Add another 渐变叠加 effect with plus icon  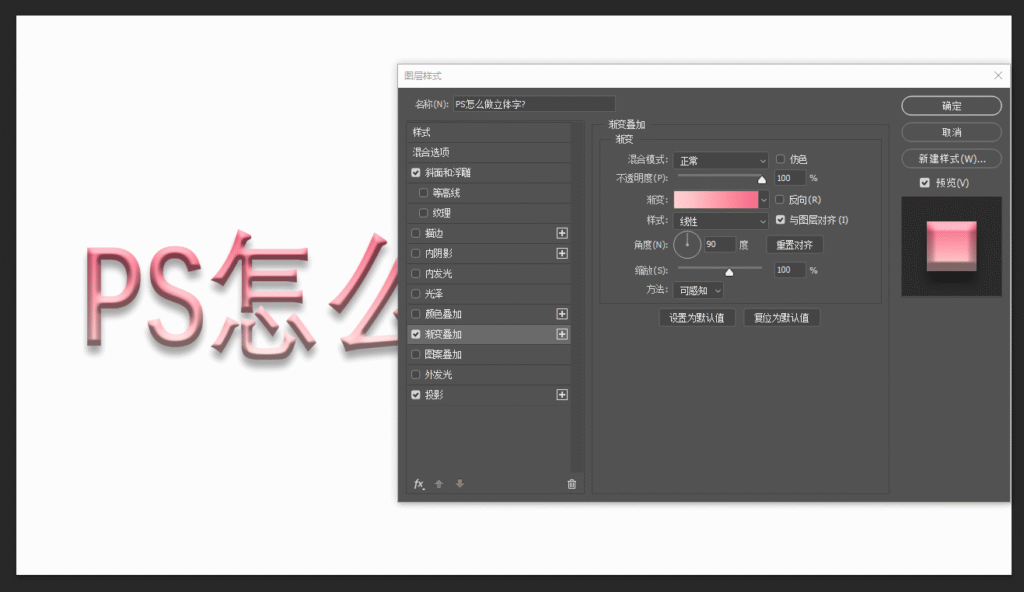[x=562, y=335]
